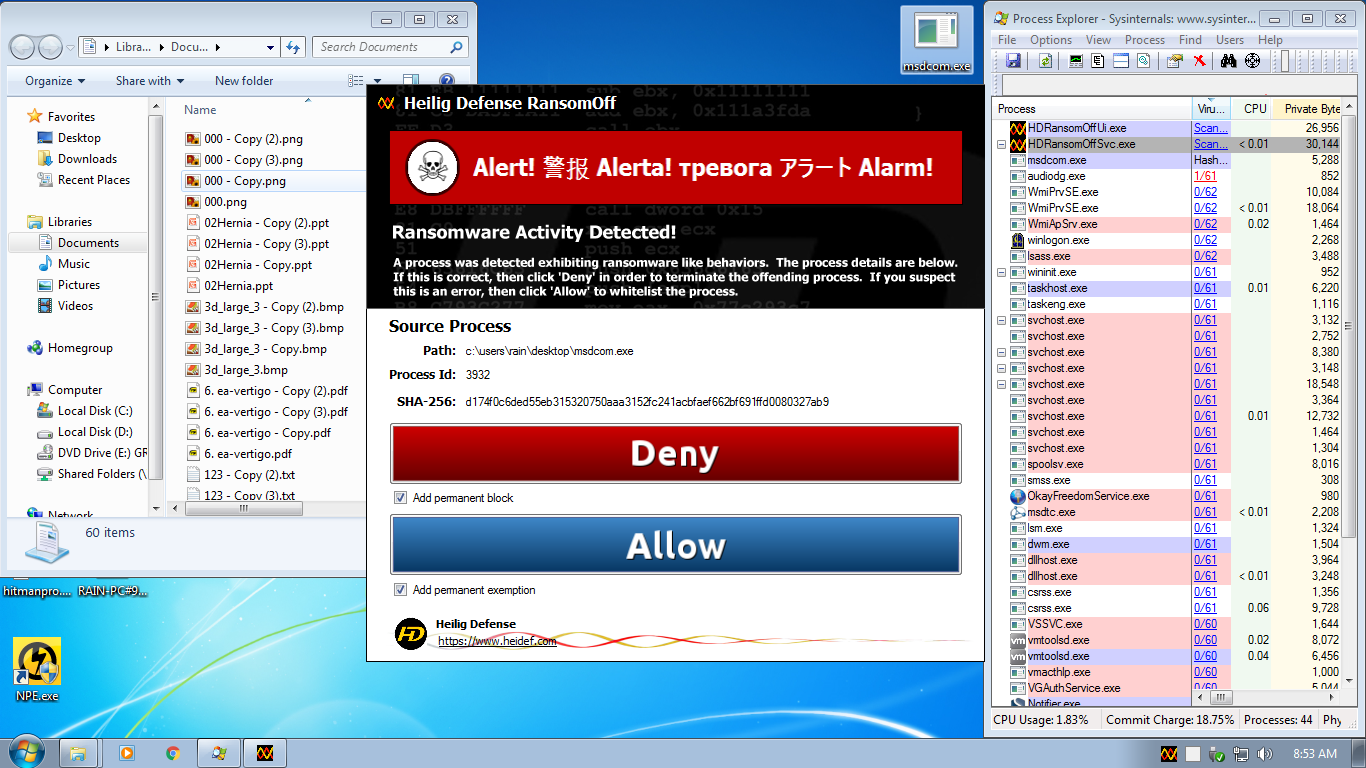Sort files by the Name column header
Screen dimensions: 1366x768
point(200,110)
